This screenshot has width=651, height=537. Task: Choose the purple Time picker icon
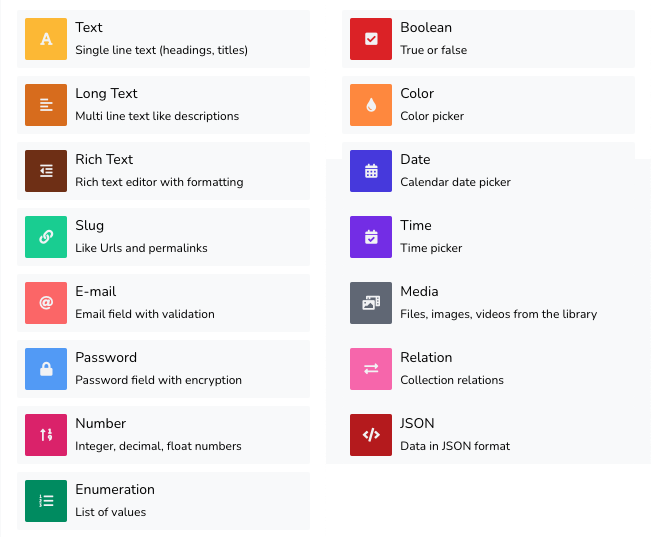click(371, 237)
